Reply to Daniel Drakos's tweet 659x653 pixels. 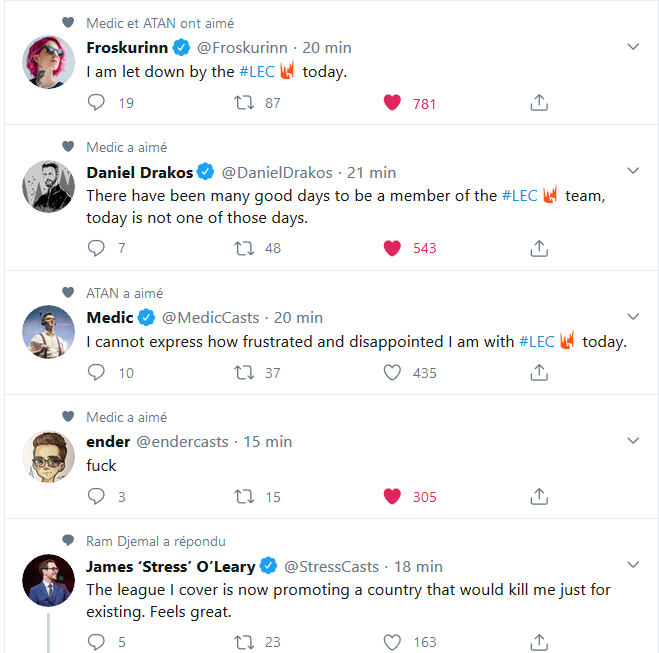(97, 247)
